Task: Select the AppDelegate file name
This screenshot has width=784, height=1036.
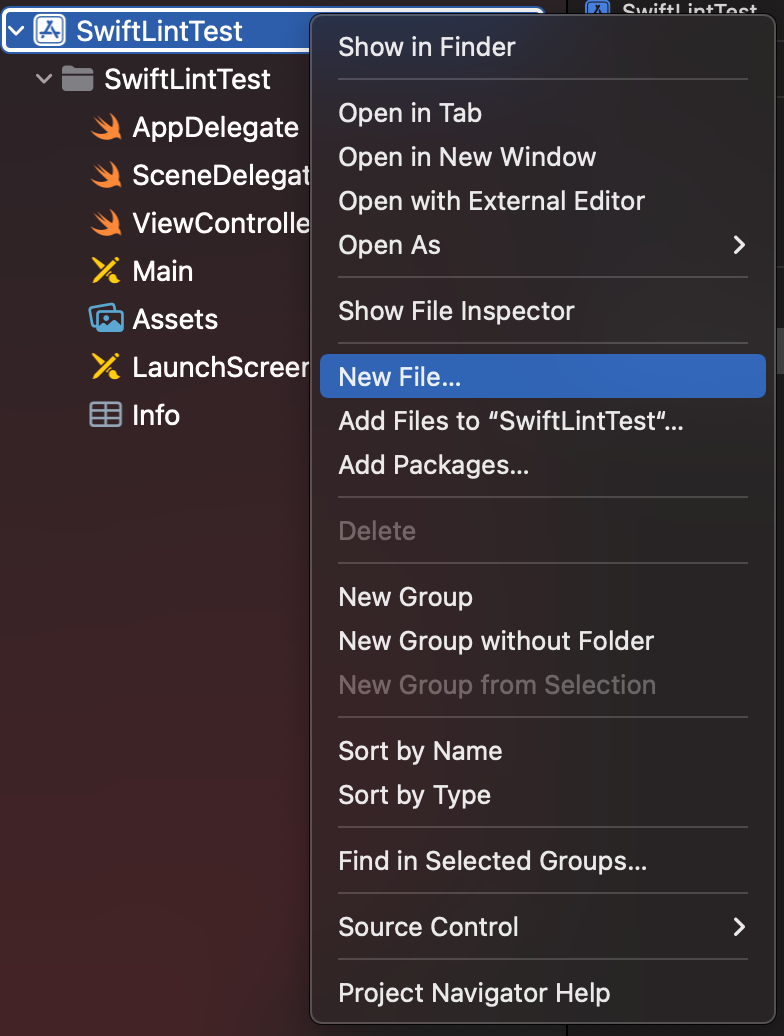Action: (x=215, y=128)
